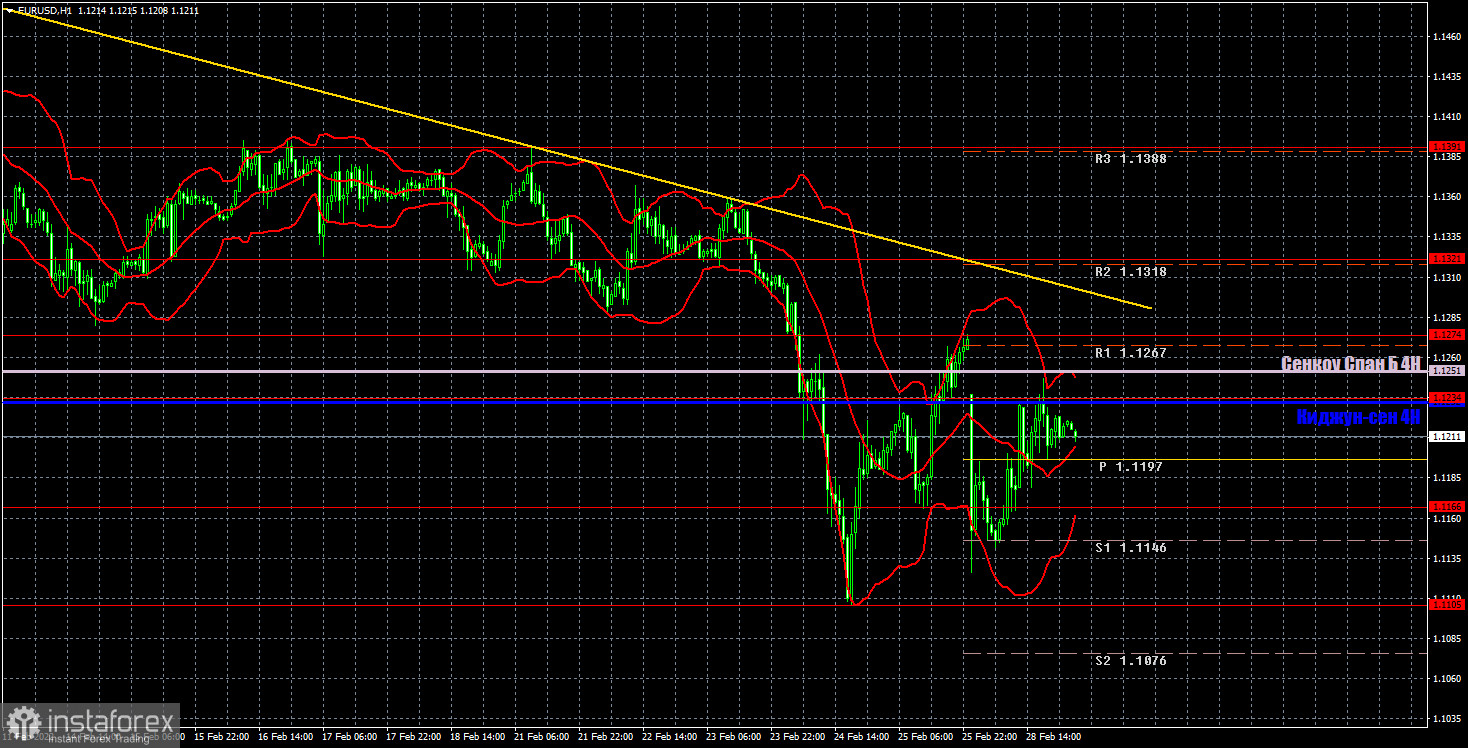
Task: Select the EURUSD,H1 chart title text
Action: (x=47, y=9)
